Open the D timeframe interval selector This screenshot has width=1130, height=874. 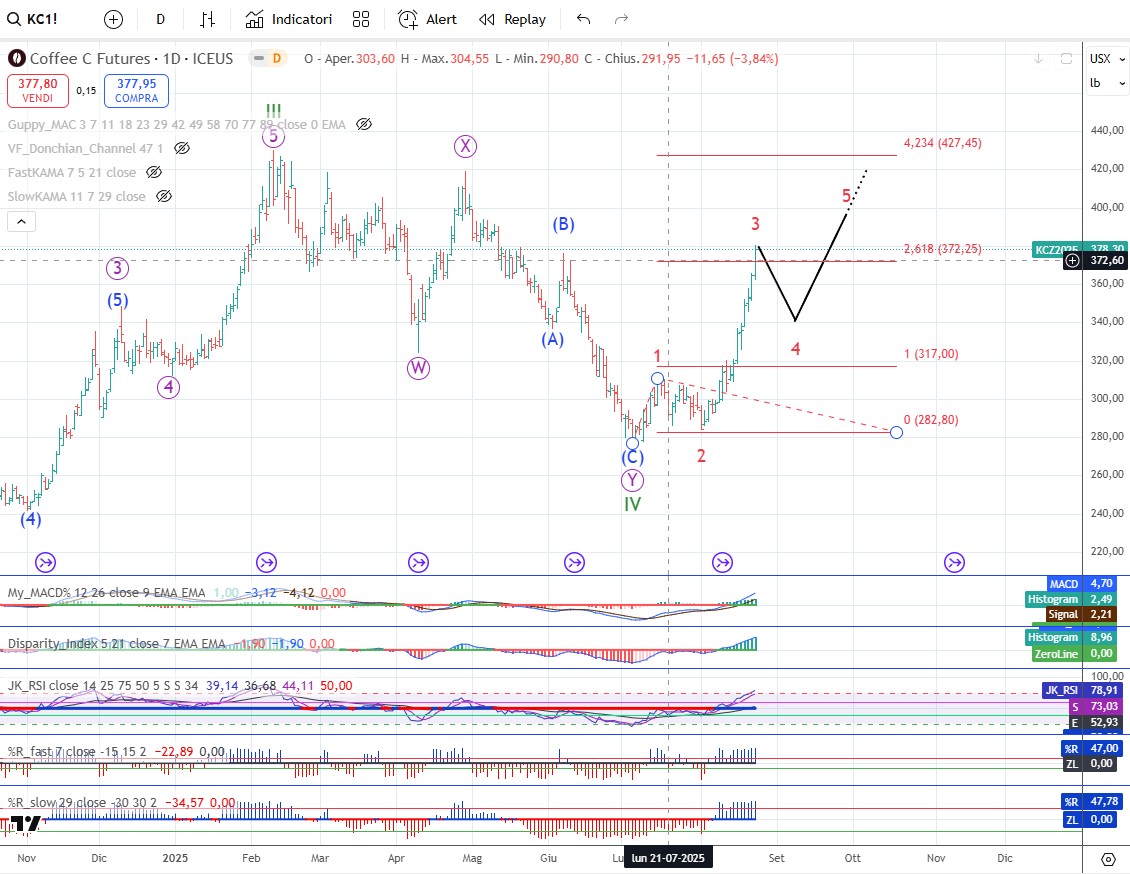(160, 19)
